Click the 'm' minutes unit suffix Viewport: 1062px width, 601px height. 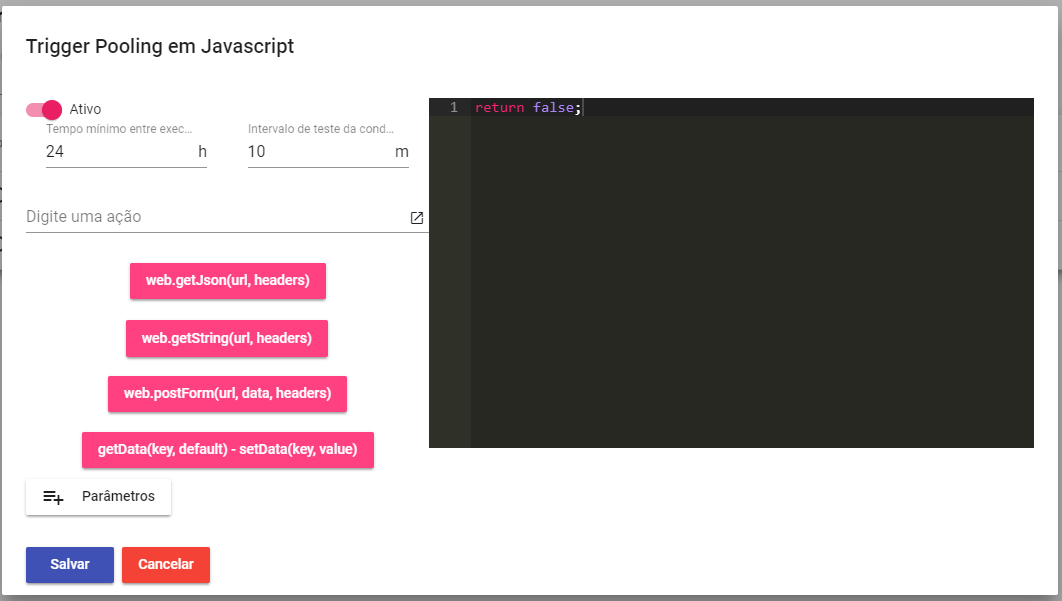click(402, 152)
